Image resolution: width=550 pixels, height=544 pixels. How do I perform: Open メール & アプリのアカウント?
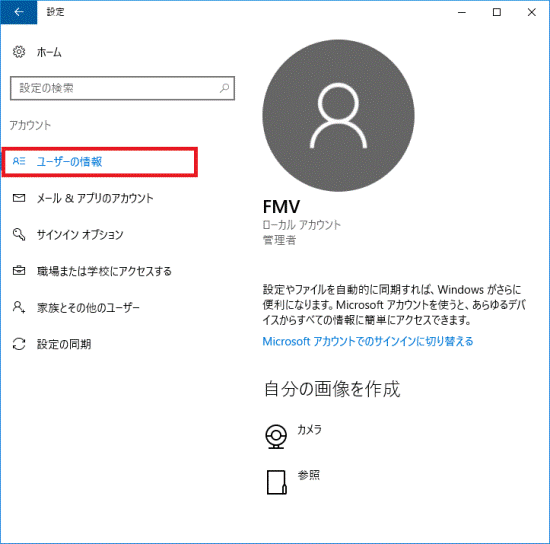click(x=95, y=198)
